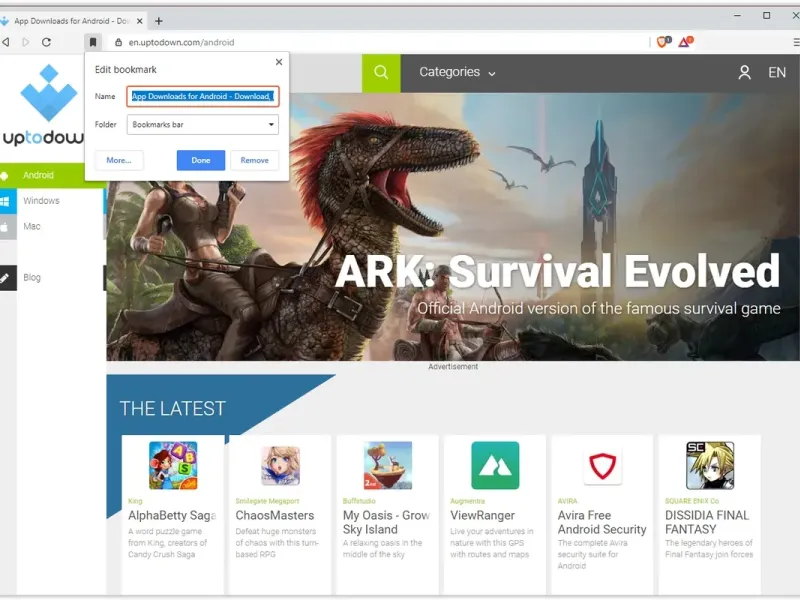800x600 pixels.
Task: Open the DISSIDIA FINAL FANTASY app icon
Action: (x=710, y=465)
